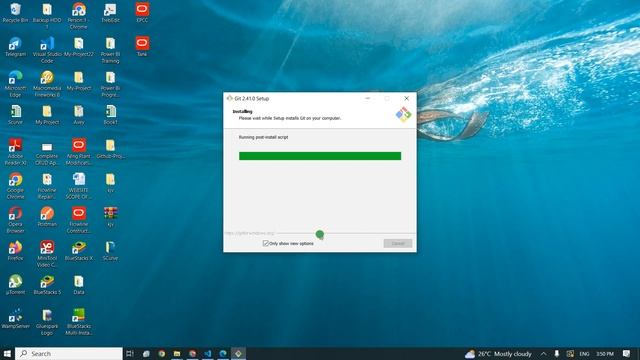The width and height of the screenshot is (640, 360).
Task: Open the Book1 Excel file on desktop
Action: coord(110,115)
